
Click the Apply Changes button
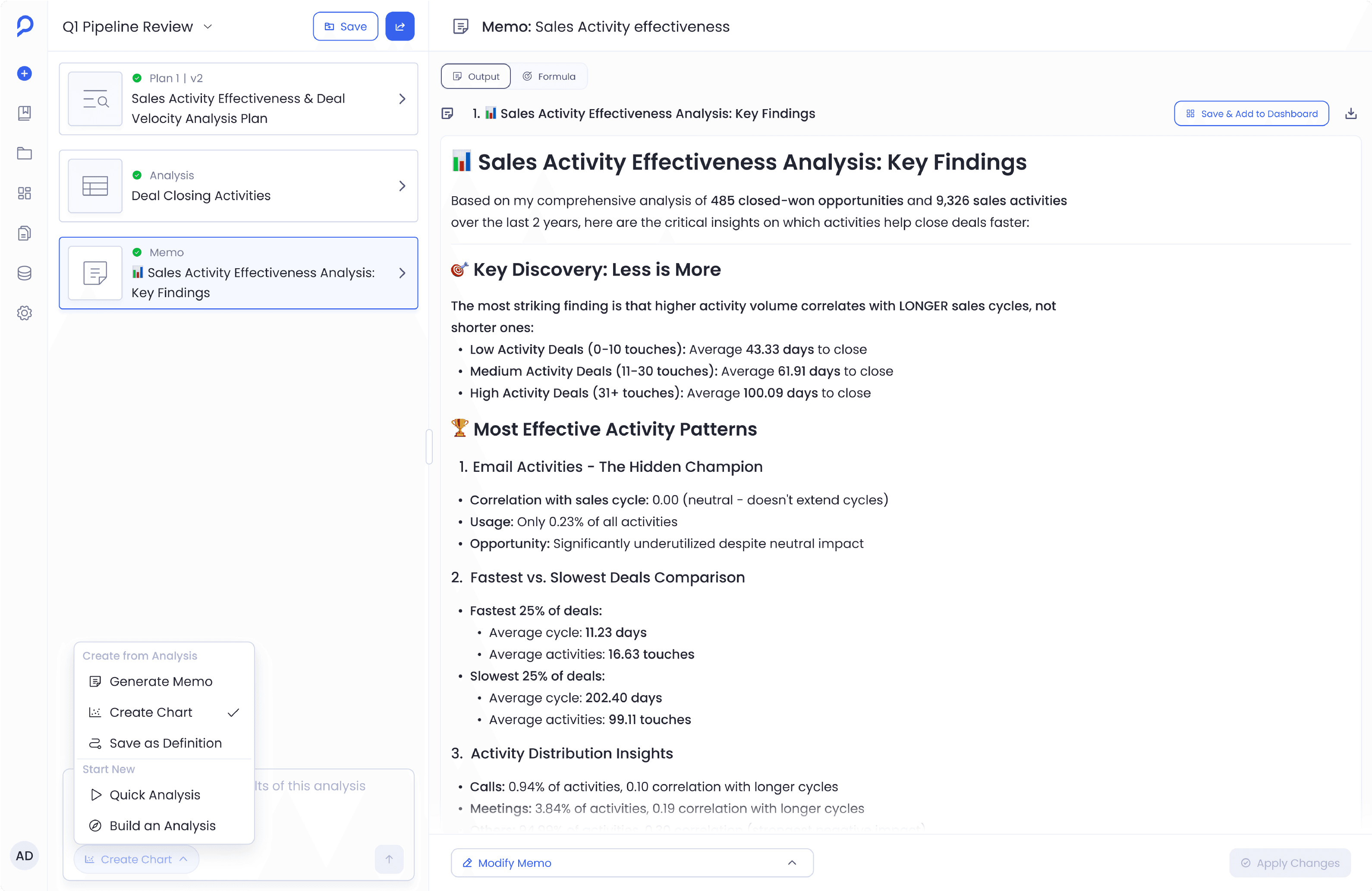[1290, 862]
